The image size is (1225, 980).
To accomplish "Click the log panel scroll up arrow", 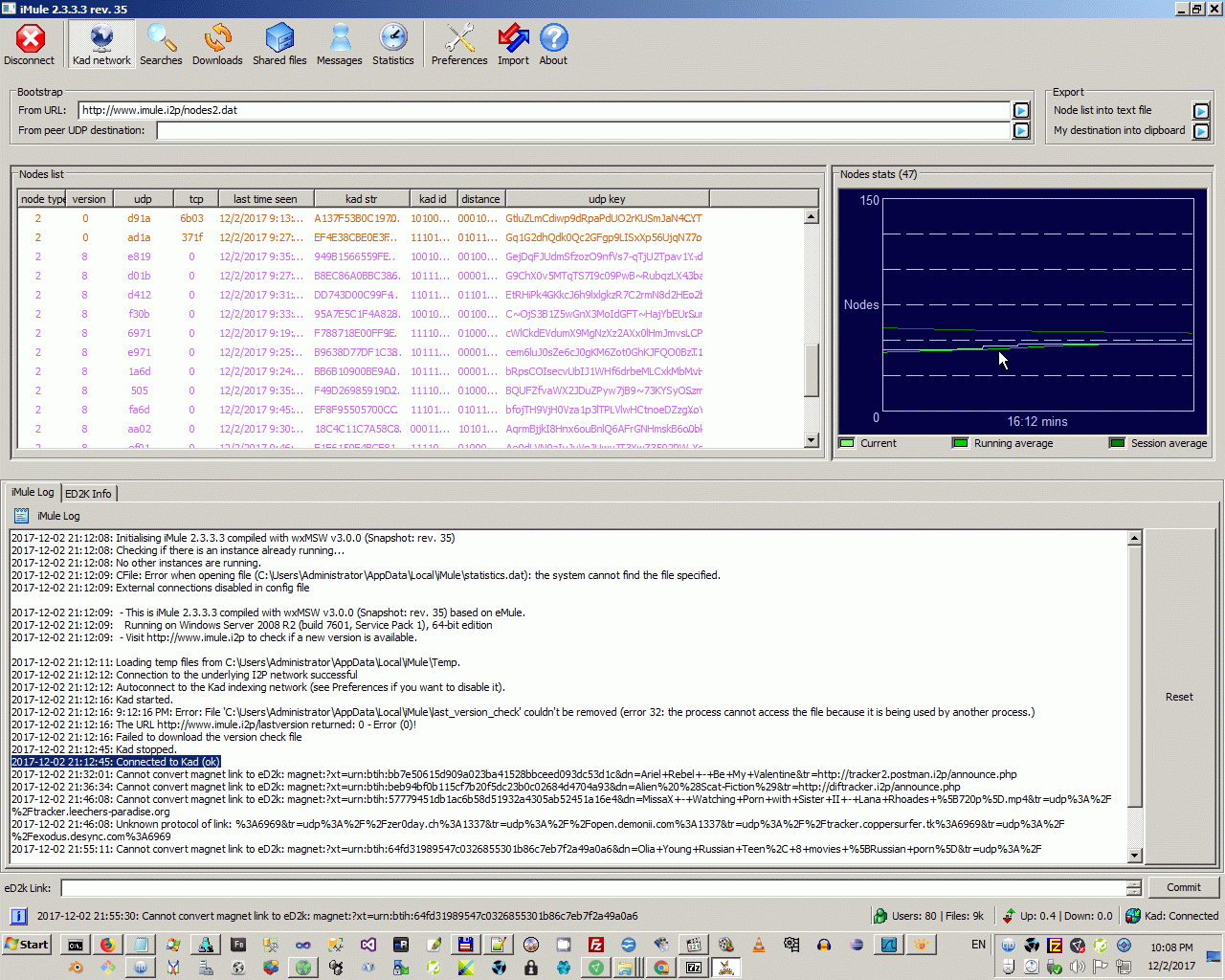I will point(1135,538).
